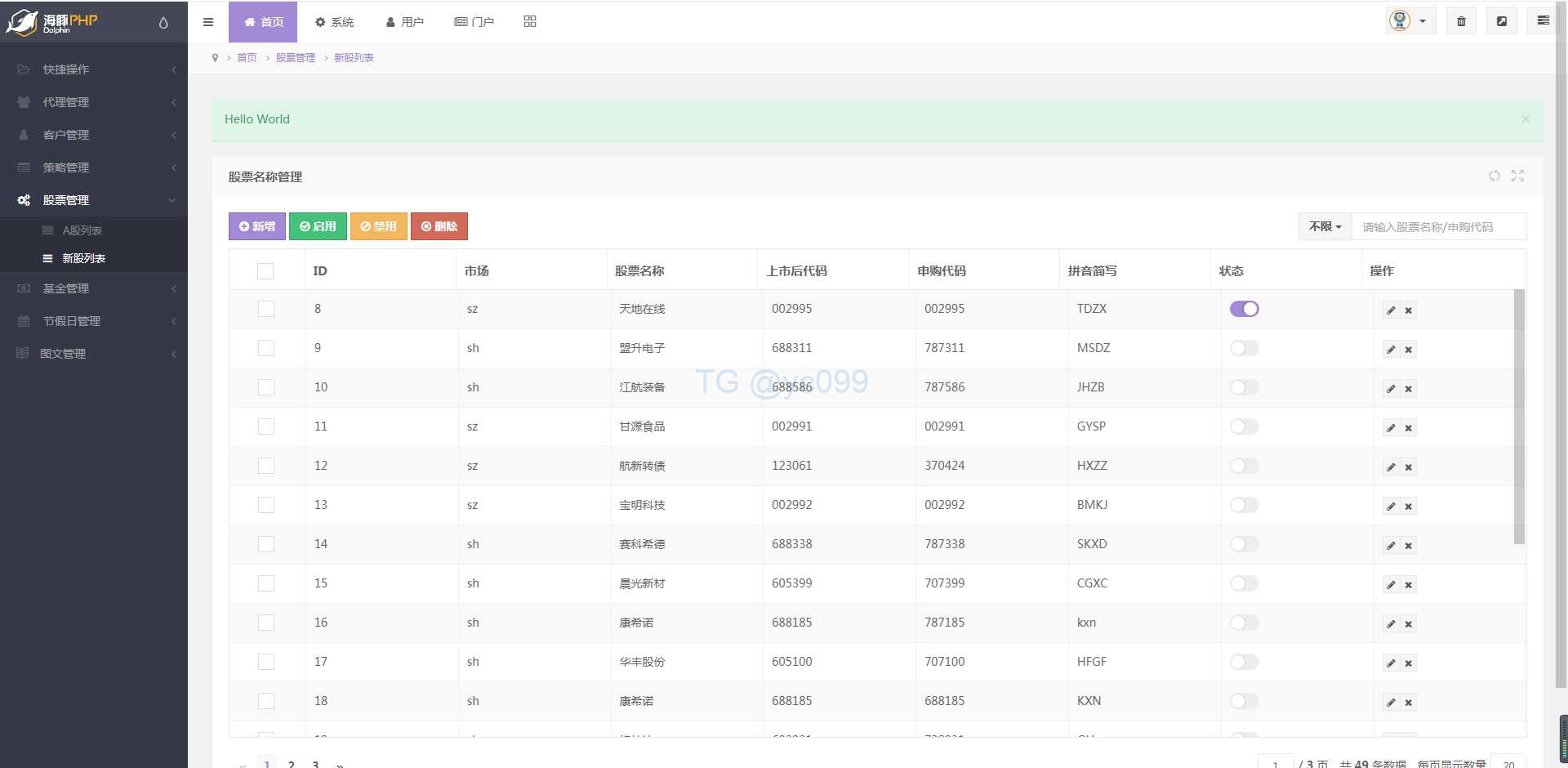Open A股列表 in the sidebar
Viewport: 1568px width, 768px height.
point(82,230)
